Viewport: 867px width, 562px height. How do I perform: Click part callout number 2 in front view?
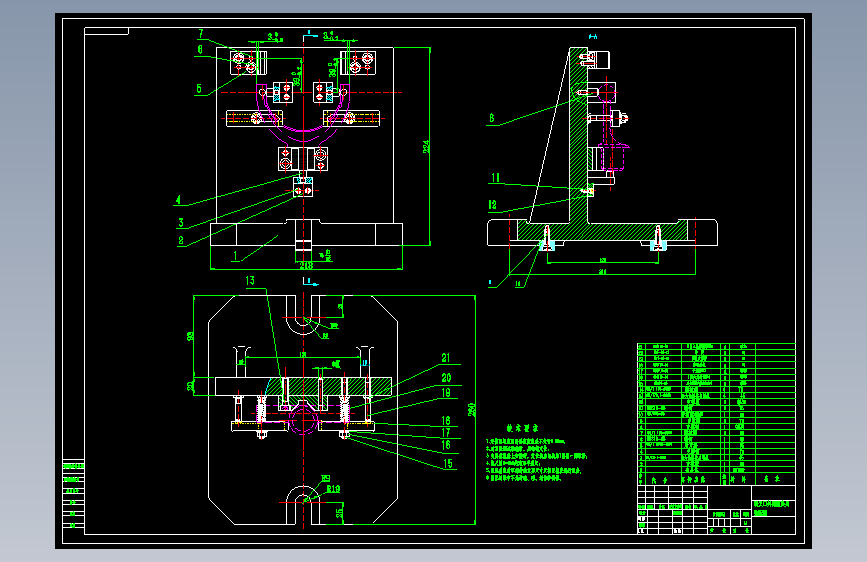coord(181,241)
